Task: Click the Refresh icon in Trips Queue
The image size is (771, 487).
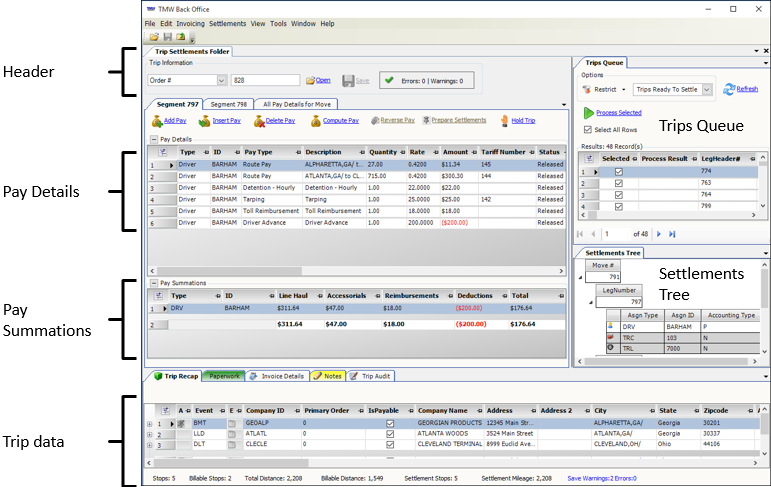Action: (728, 89)
